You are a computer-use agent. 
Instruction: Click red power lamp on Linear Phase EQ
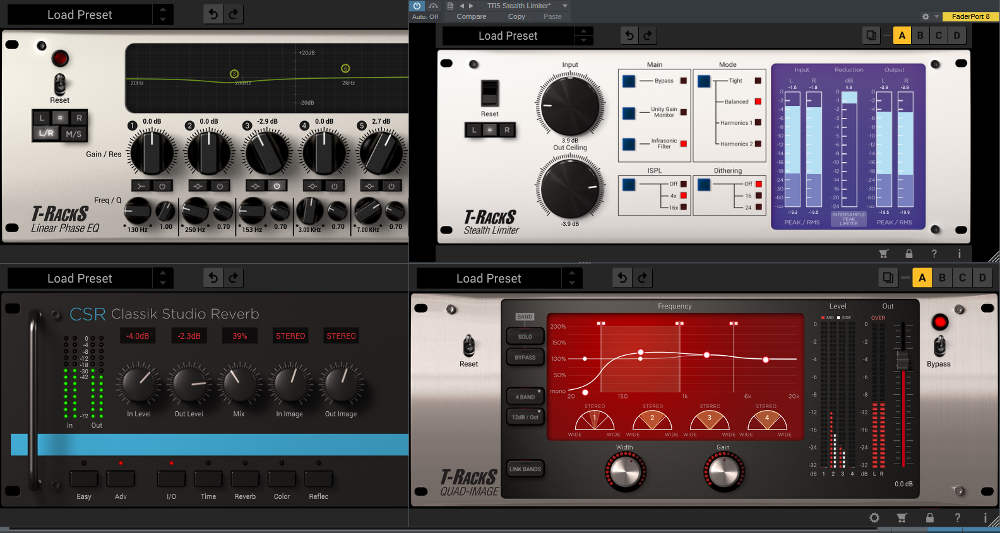60,59
